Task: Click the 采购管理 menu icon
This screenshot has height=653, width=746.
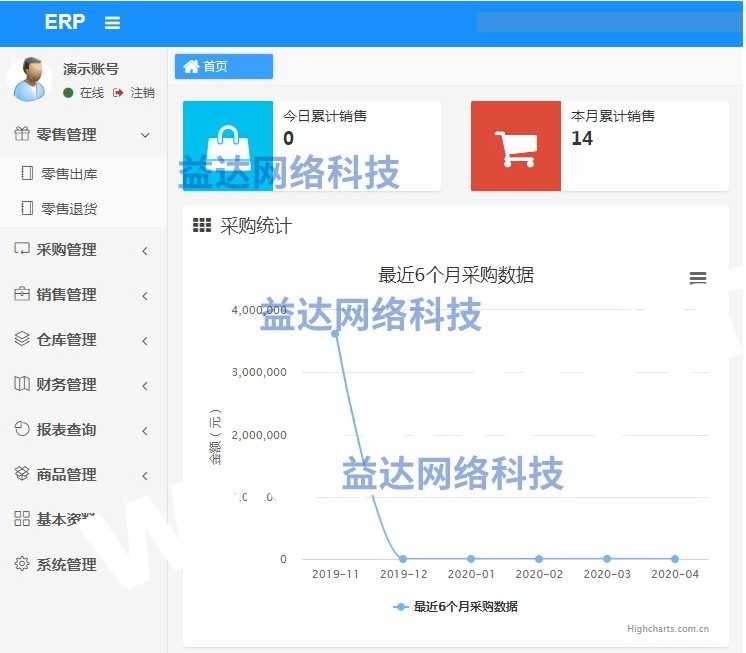Action: pyautogui.click(x=22, y=249)
